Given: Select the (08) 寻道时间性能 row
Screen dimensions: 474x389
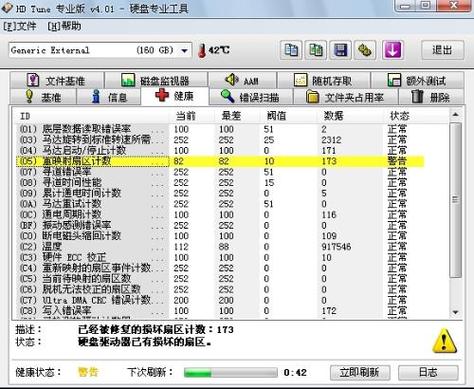Looking at the screenshot, I should (220, 183).
